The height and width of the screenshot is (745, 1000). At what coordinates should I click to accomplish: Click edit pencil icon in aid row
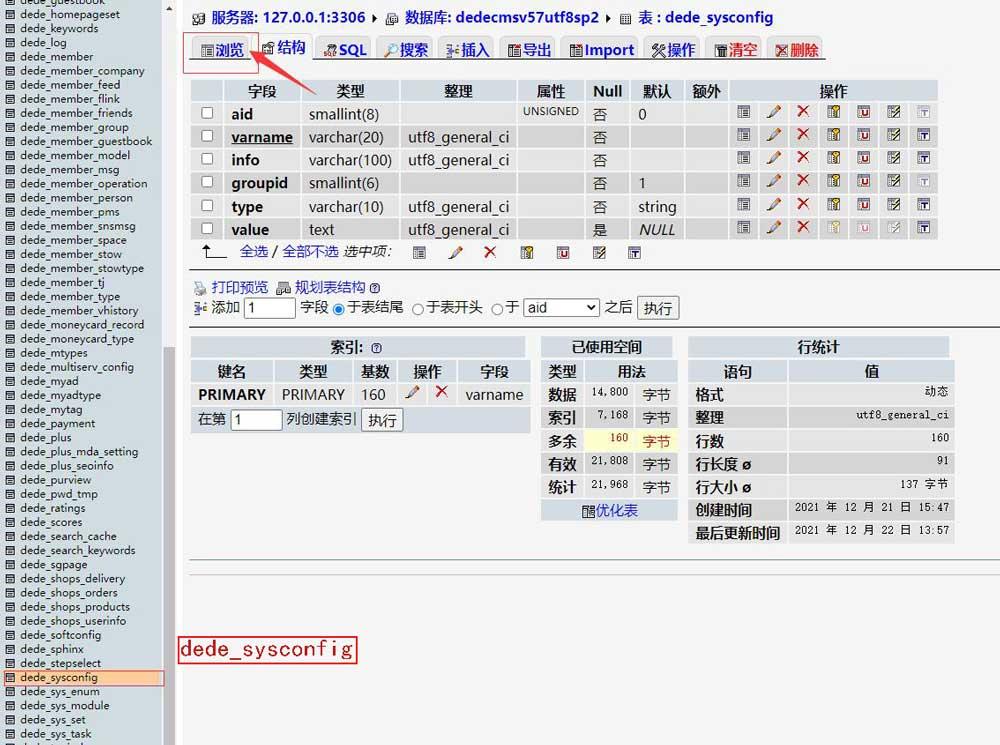pyautogui.click(x=774, y=112)
